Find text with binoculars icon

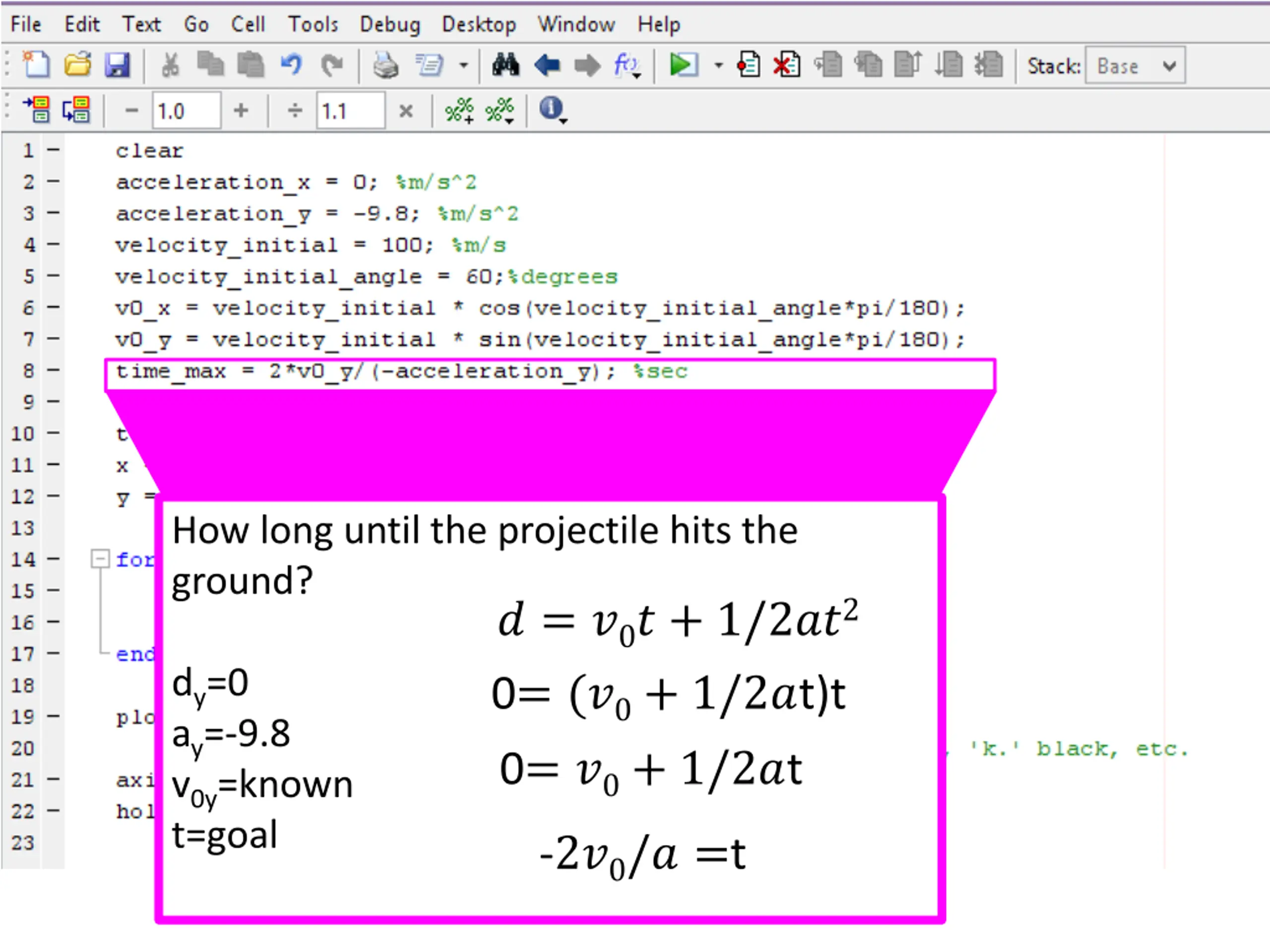(506, 65)
